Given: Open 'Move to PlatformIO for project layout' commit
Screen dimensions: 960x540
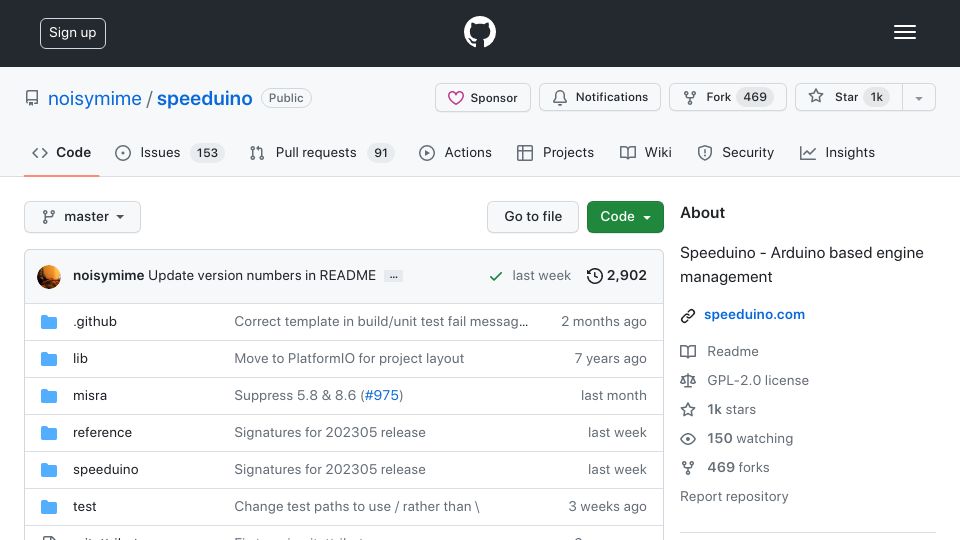Looking at the screenshot, I should tap(349, 358).
